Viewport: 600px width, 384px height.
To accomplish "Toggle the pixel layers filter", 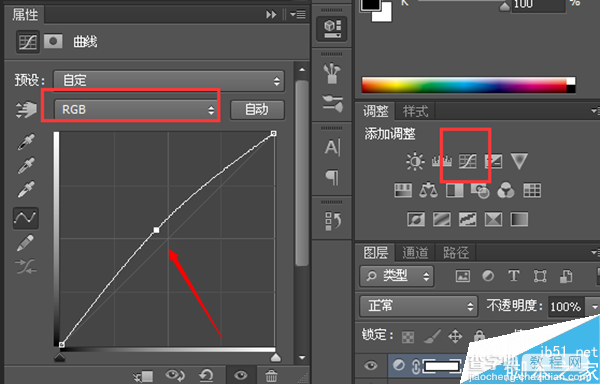I will point(463,276).
